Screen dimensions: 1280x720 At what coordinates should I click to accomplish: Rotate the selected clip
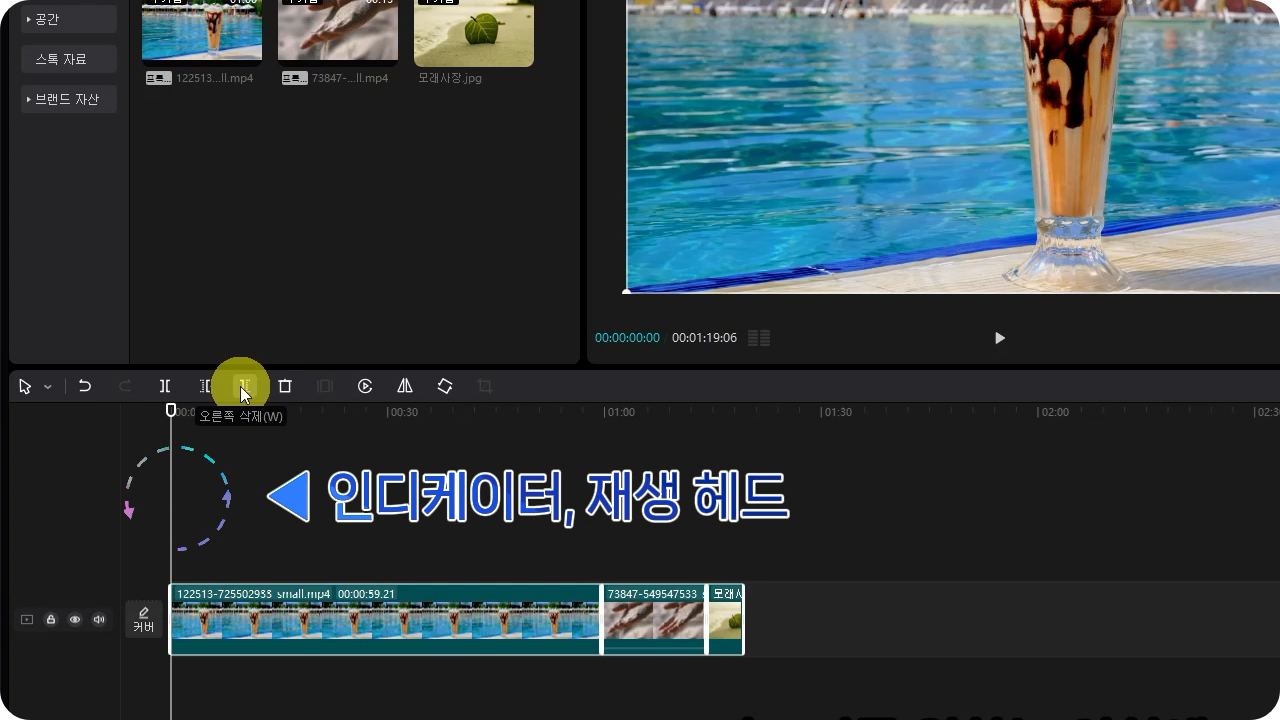(445, 386)
